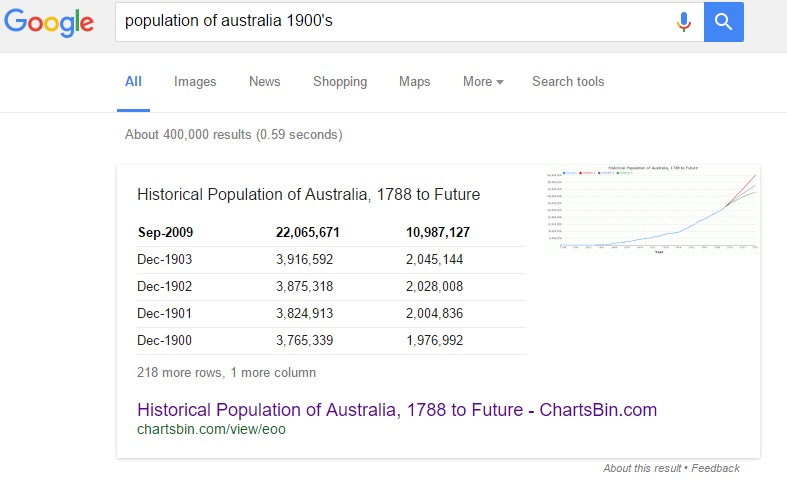Expand 218 more rows, 1 more column
Image resolution: width=787 pixels, height=483 pixels.
226,372
